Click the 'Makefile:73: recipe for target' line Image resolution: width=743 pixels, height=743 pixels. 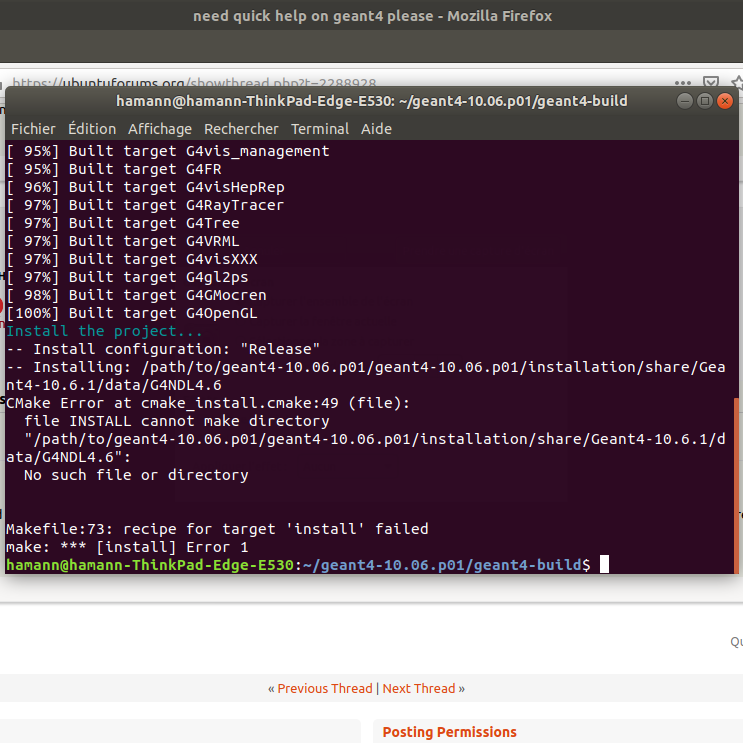pos(217,529)
